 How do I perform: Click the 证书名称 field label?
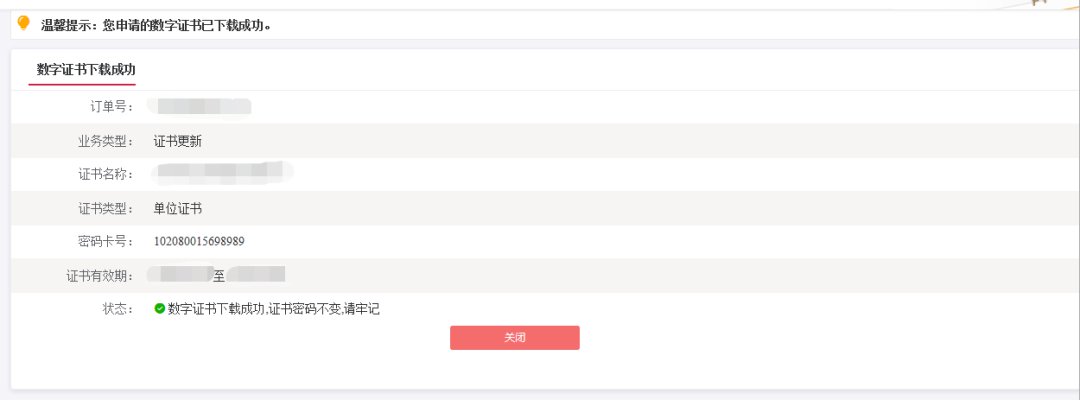[105, 174]
